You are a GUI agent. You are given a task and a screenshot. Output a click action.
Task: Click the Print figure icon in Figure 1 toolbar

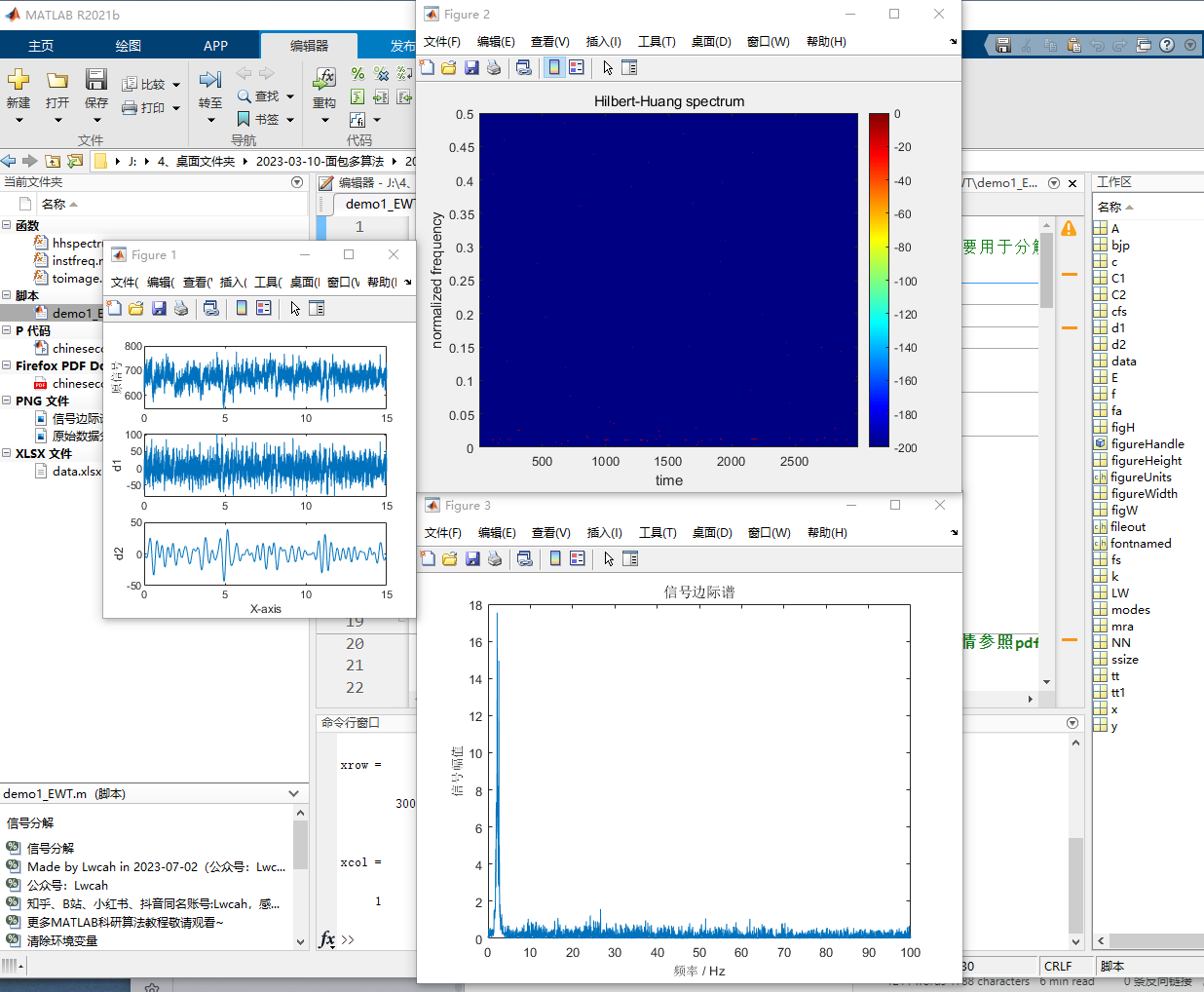tap(181, 308)
